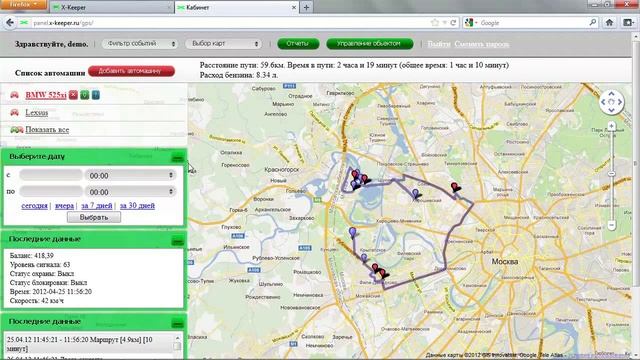
Task: Click the Выбрать button
Action: click(94, 217)
